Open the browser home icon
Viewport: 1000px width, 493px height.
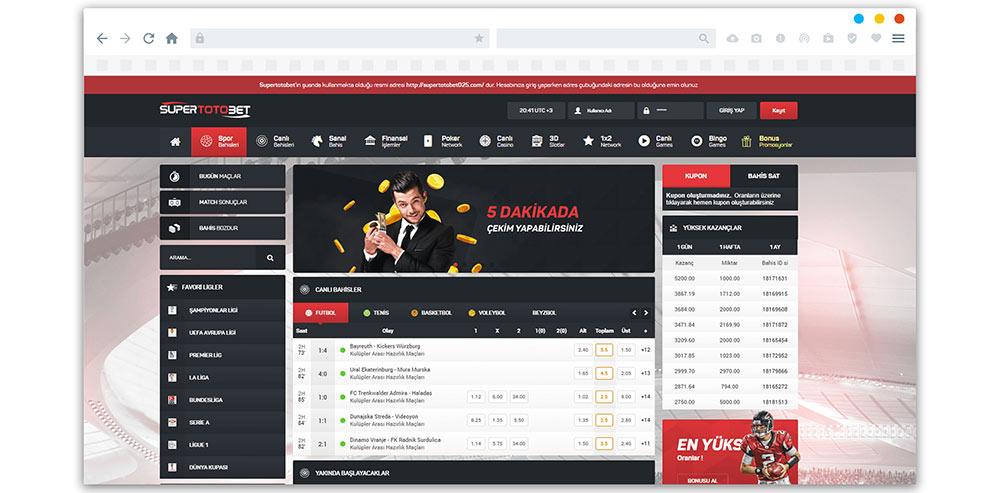tap(172, 38)
